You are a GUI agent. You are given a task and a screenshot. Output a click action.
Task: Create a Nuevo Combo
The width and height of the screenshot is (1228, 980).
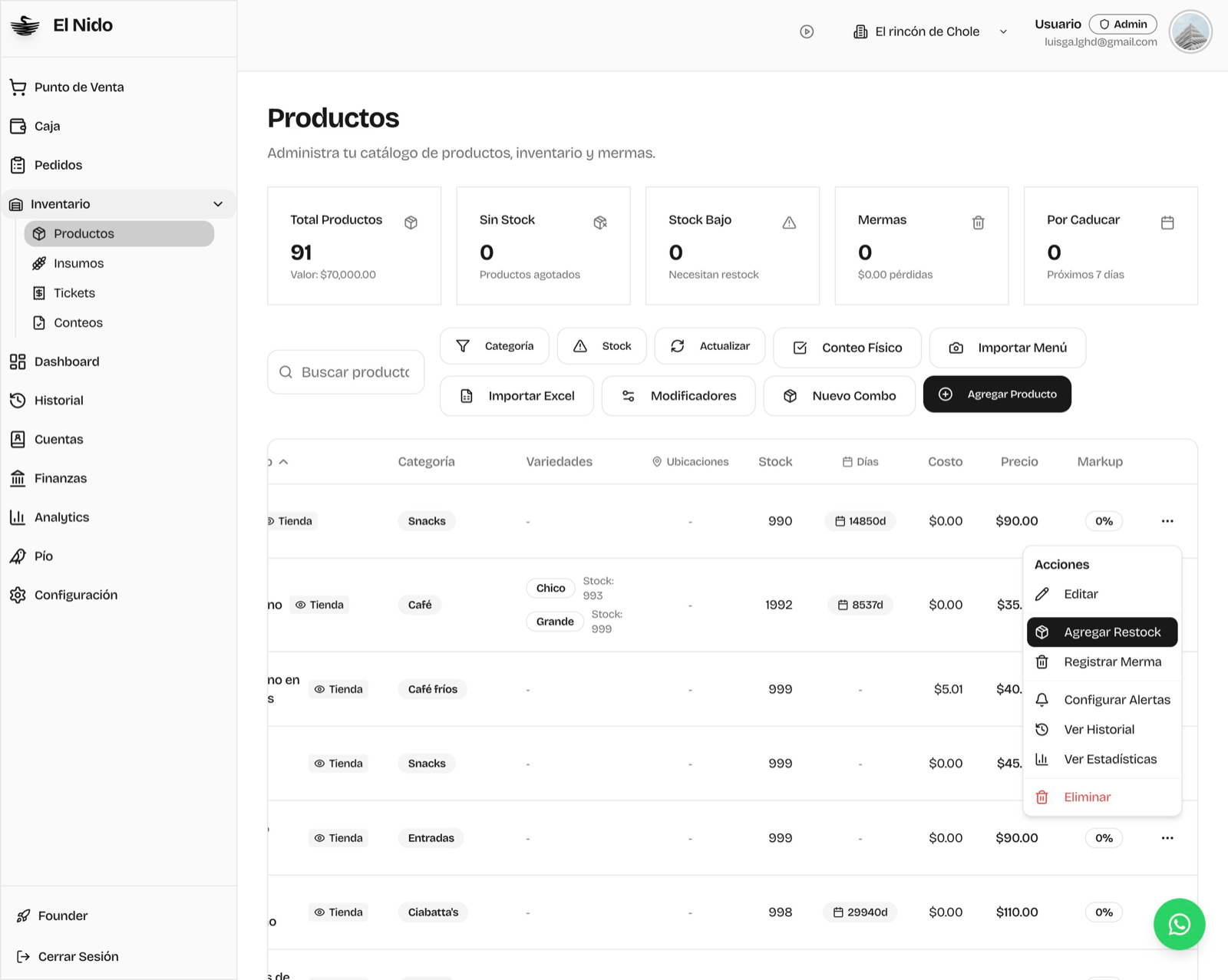coord(840,396)
